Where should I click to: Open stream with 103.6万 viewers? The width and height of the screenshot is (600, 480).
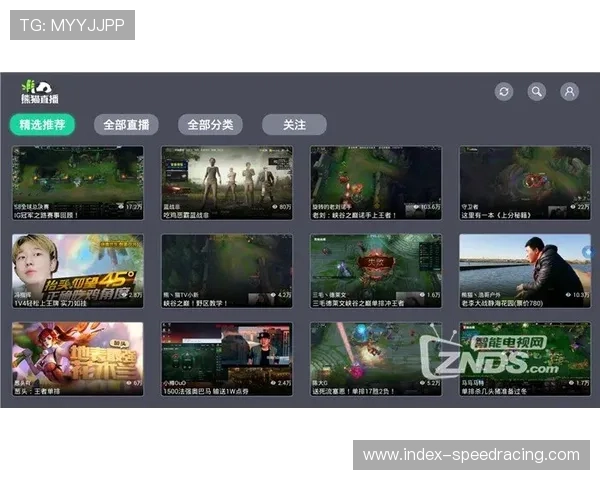click(x=375, y=178)
